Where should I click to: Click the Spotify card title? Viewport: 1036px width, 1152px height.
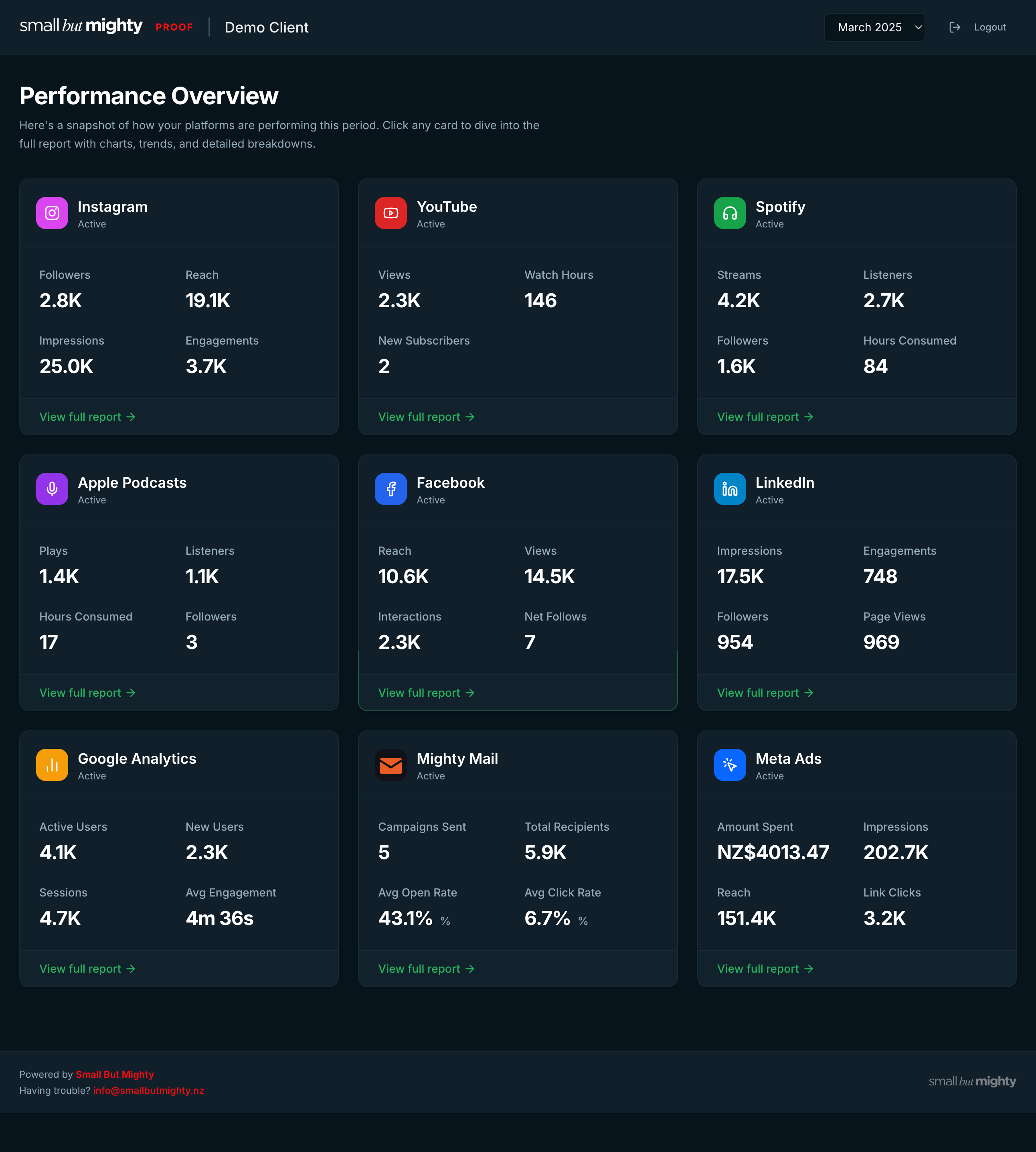(781, 207)
